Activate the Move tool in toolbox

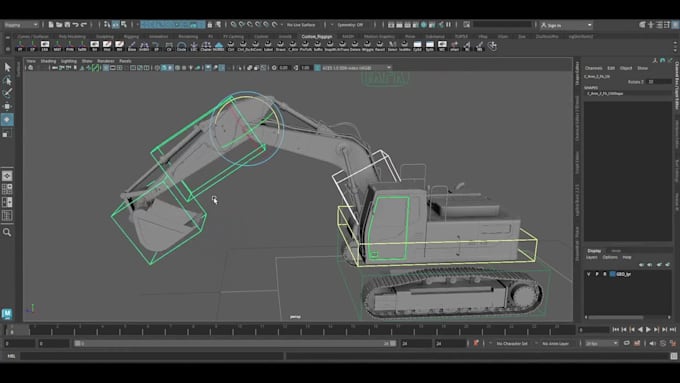(7, 106)
